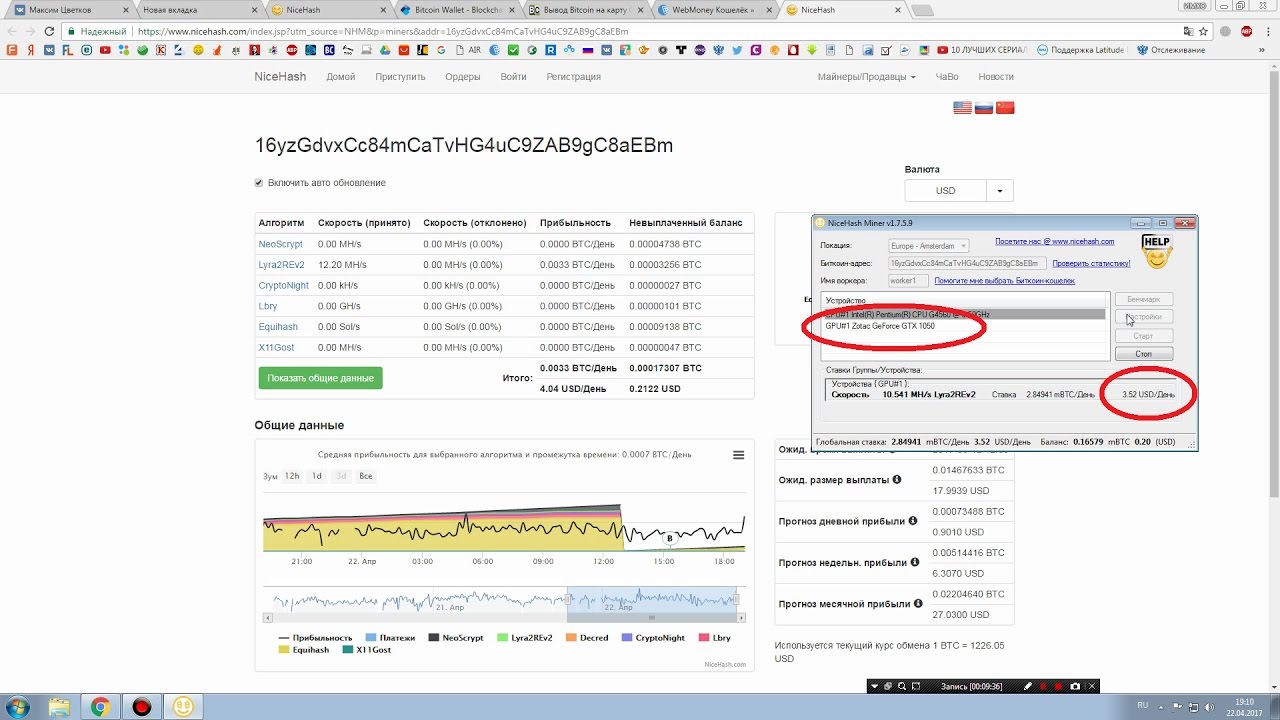Click the browser reload icon
The image size is (1280, 720).
pyautogui.click(x=49, y=31)
